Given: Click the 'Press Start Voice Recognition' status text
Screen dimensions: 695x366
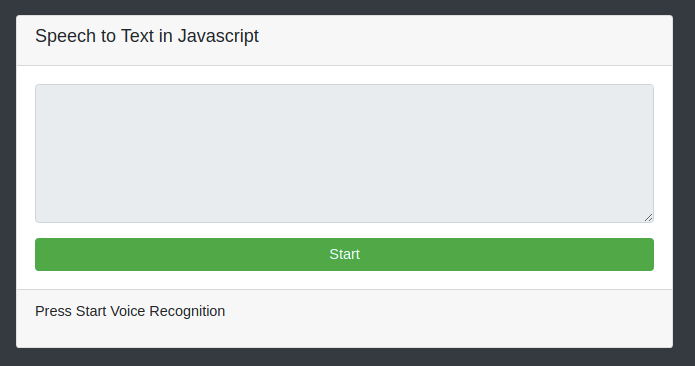Looking at the screenshot, I should 130,311.
